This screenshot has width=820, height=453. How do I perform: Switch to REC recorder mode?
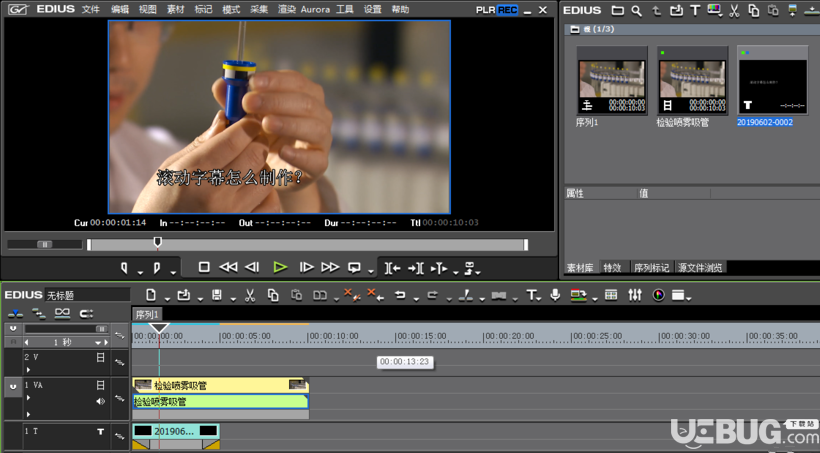click(x=507, y=10)
